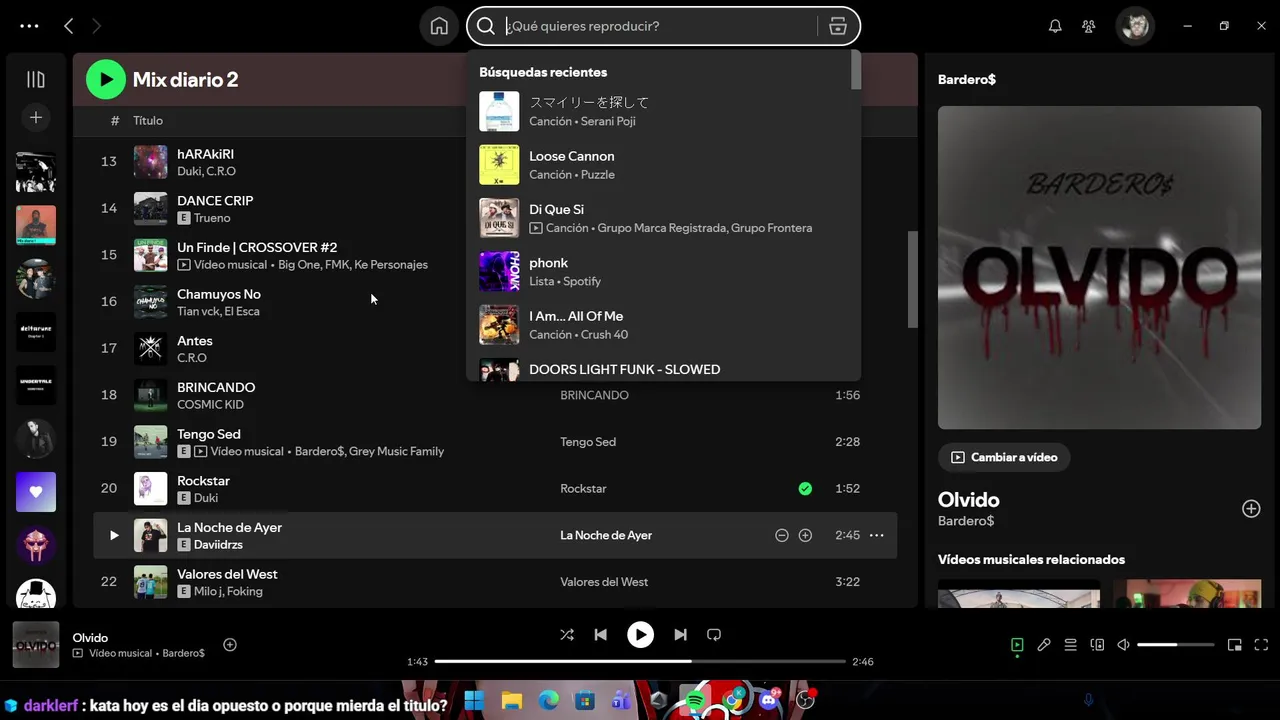Image resolution: width=1280 pixels, height=720 pixels.
Task: Open Windows Start menu
Action: 474,701
